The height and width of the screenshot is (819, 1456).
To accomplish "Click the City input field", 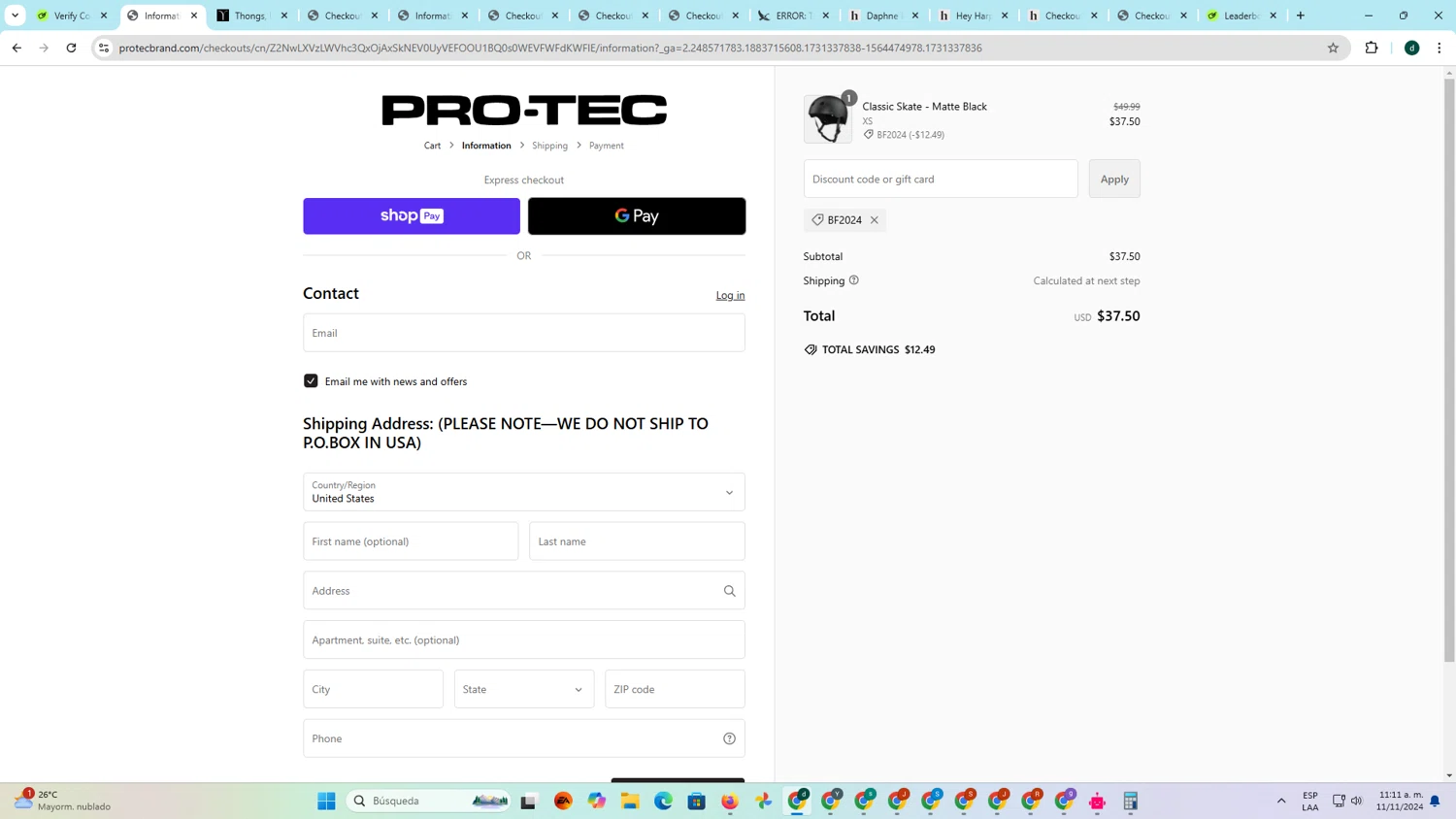I will tap(373, 689).
